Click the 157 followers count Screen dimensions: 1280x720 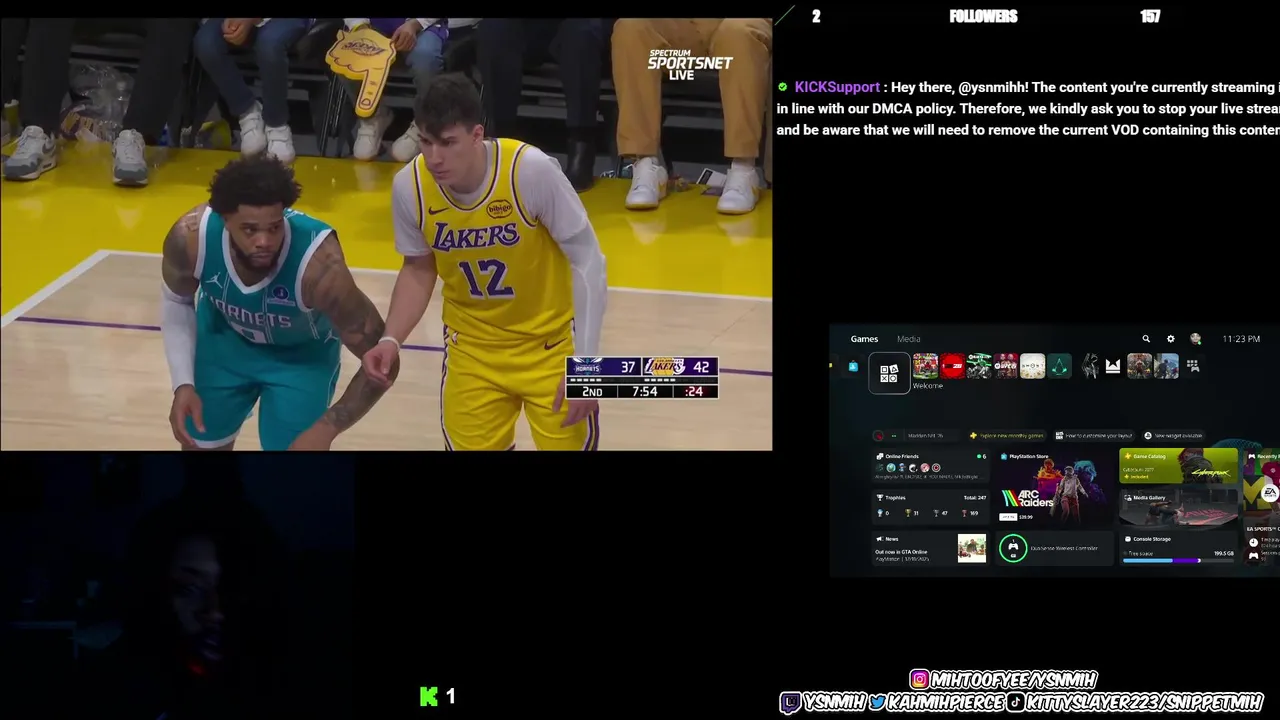pyautogui.click(x=1150, y=16)
